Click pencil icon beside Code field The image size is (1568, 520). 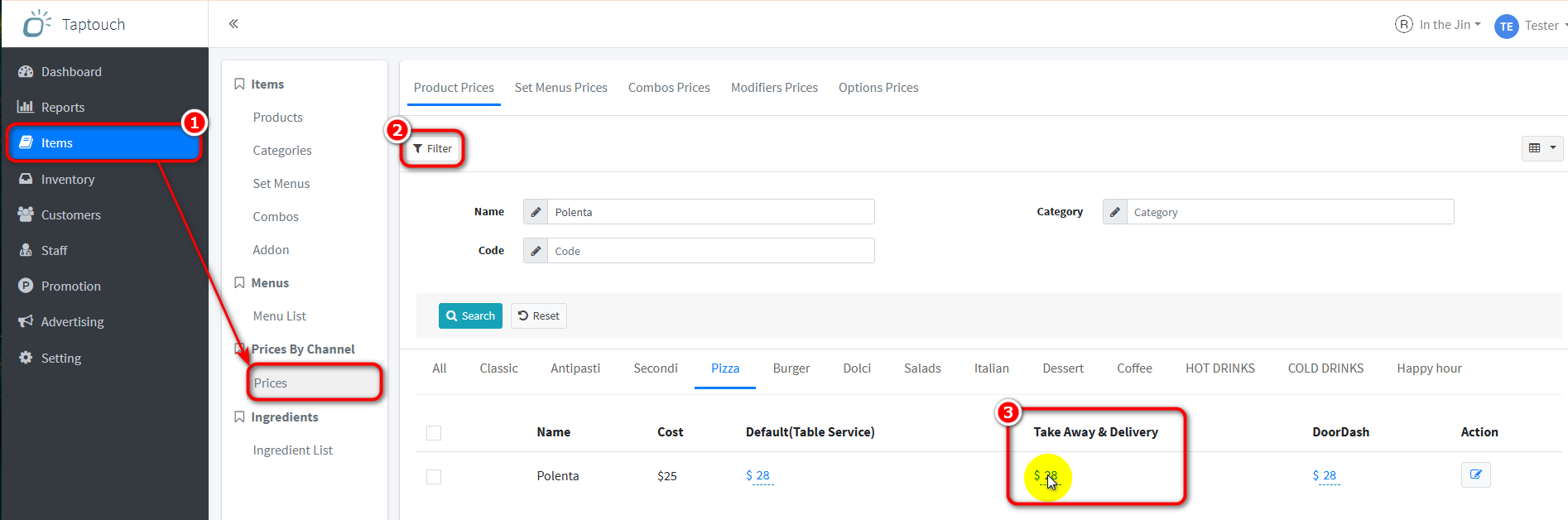click(x=536, y=251)
